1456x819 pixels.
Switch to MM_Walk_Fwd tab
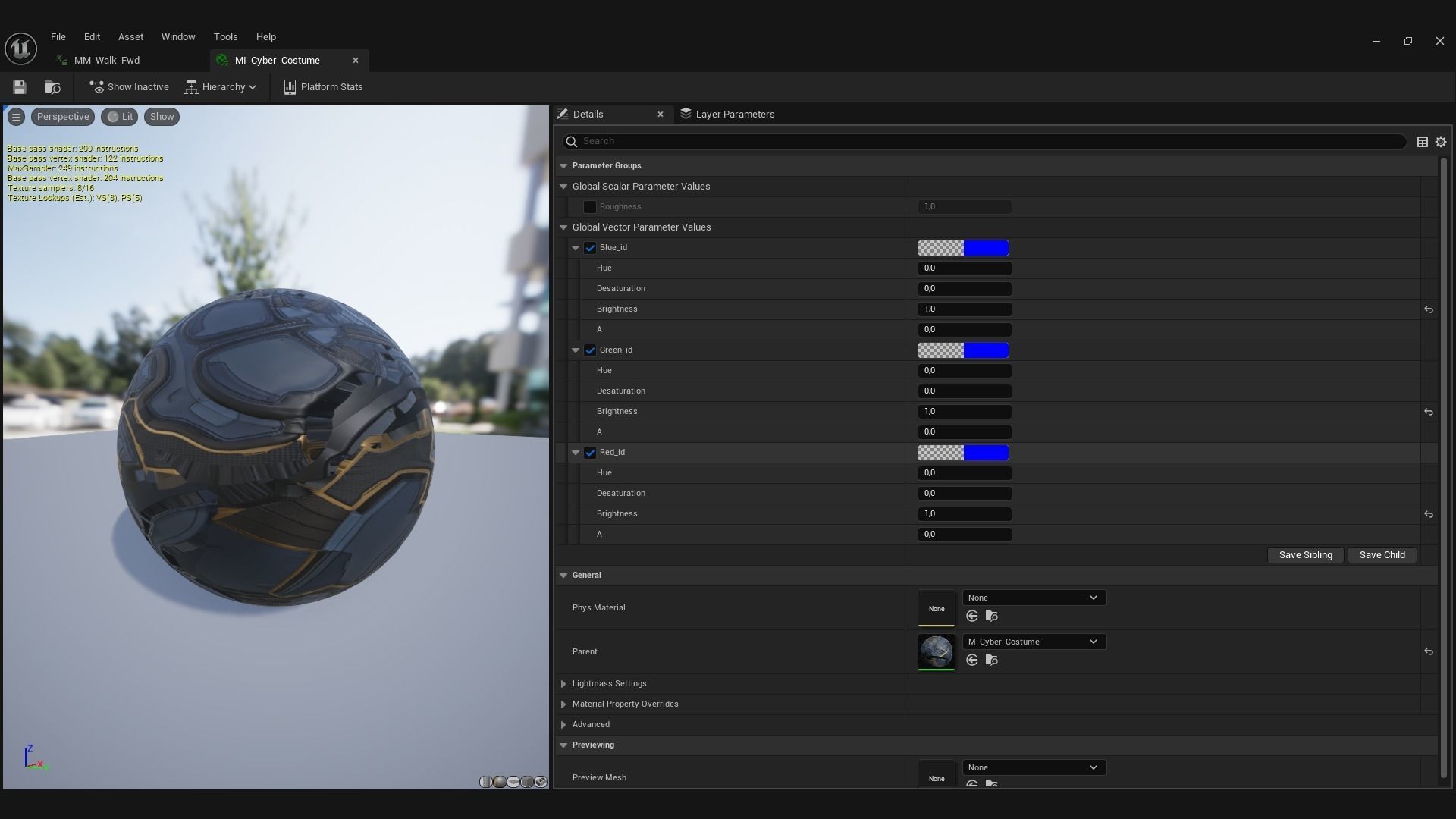[x=106, y=61]
